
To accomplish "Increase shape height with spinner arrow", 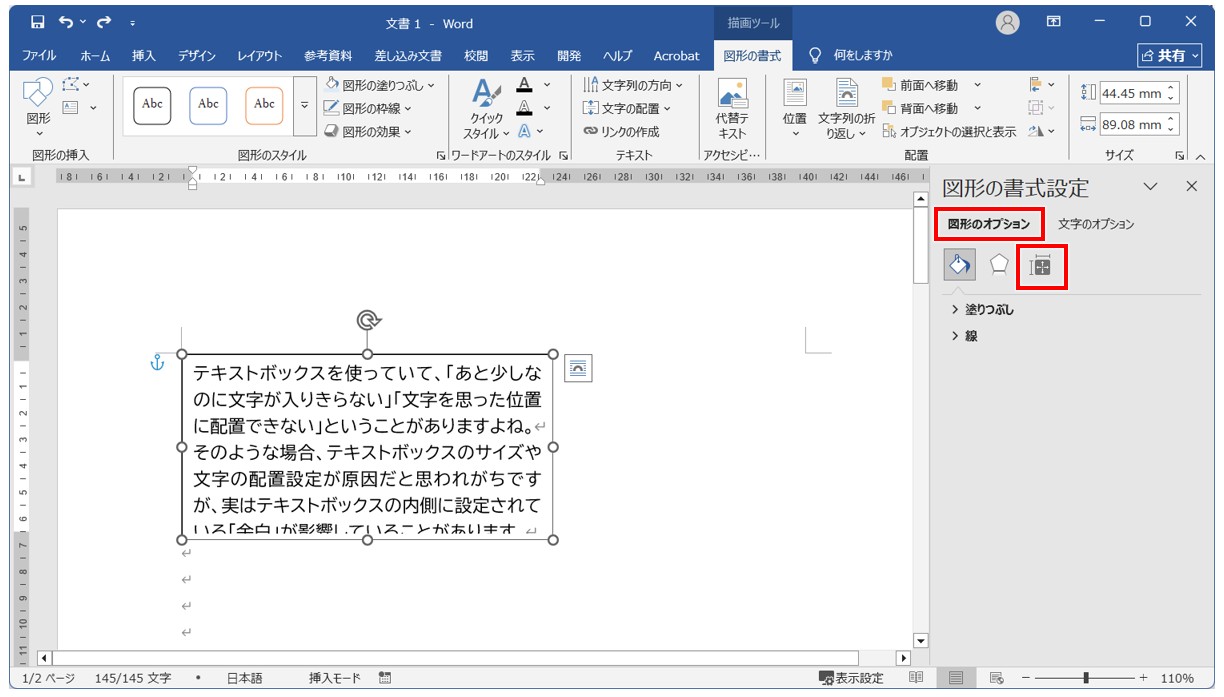I will [x=1172, y=88].
